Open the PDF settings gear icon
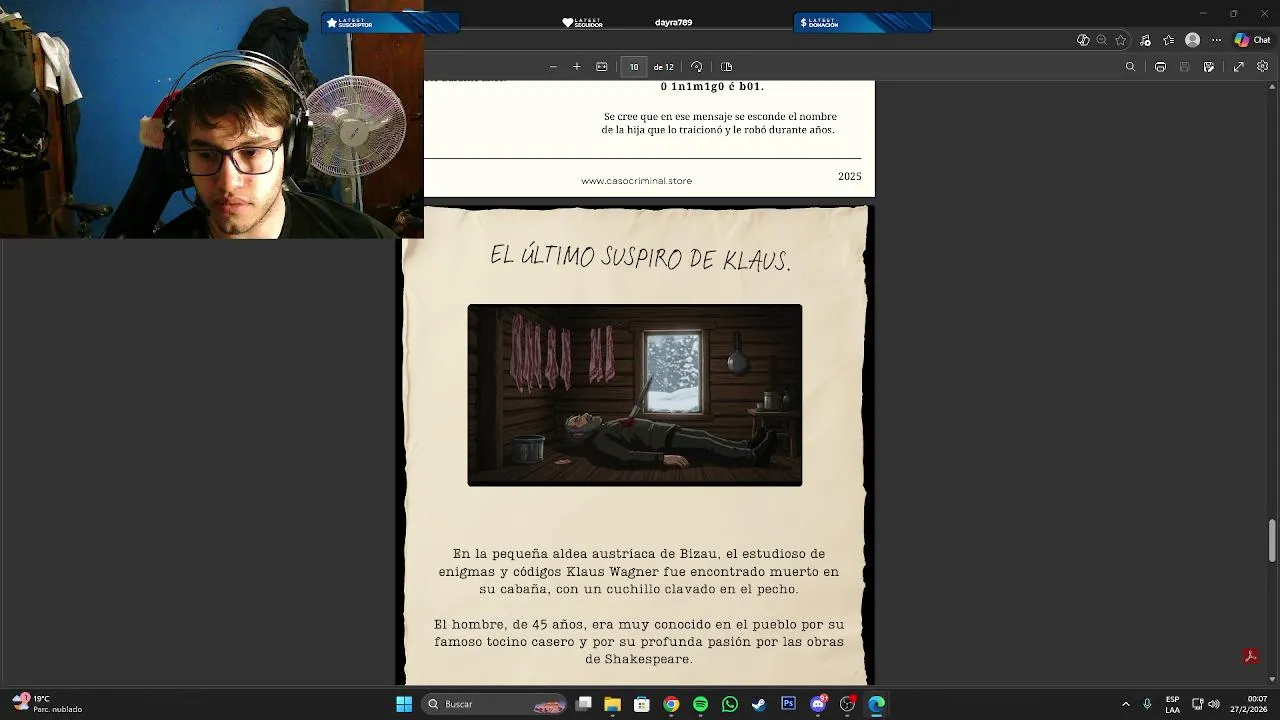 click(1263, 67)
